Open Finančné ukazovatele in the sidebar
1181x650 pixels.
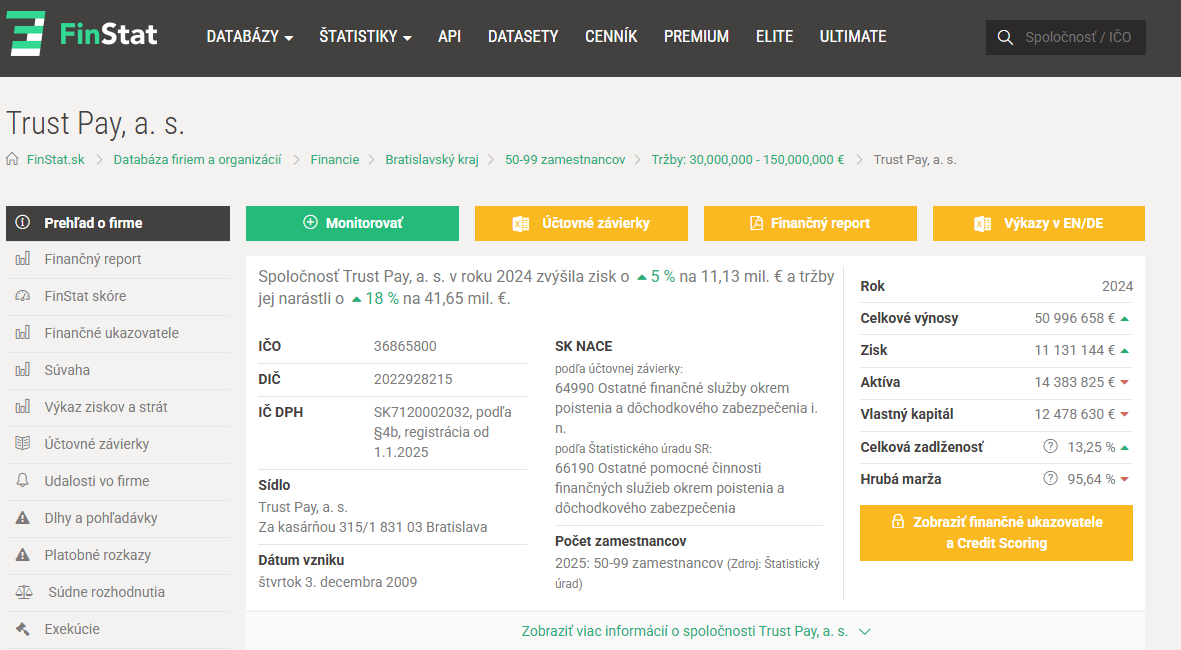point(117,333)
